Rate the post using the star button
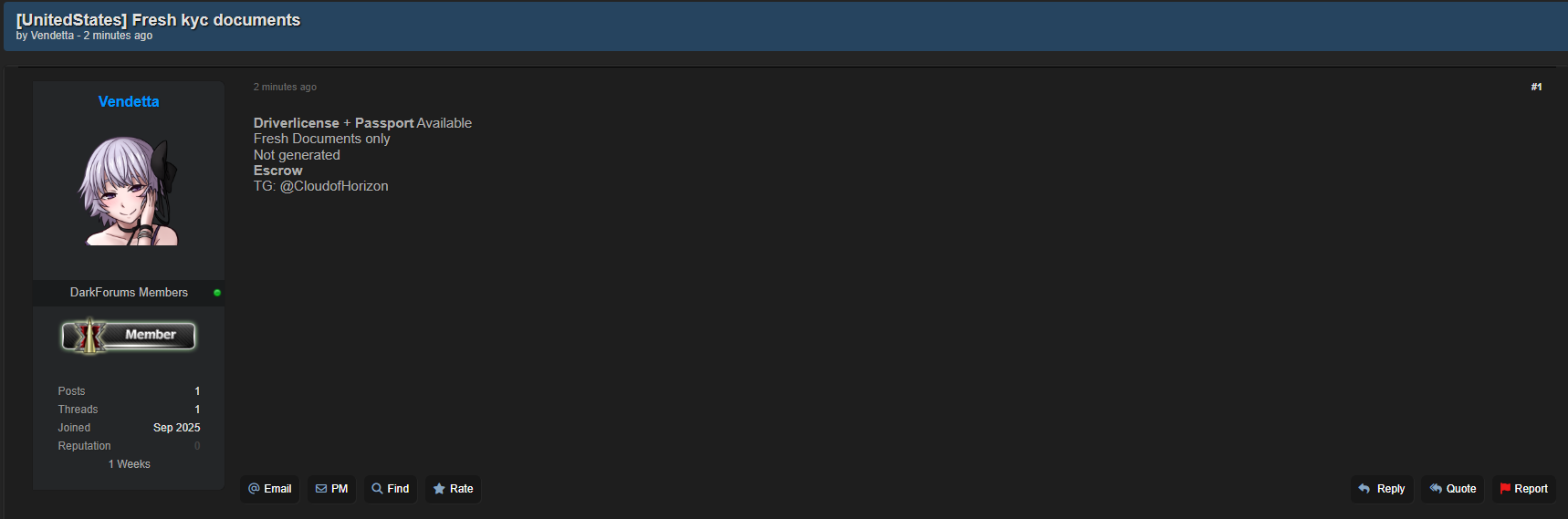The height and width of the screenshot is (519, 1568). pyautogui.click(x=453, y=489)
